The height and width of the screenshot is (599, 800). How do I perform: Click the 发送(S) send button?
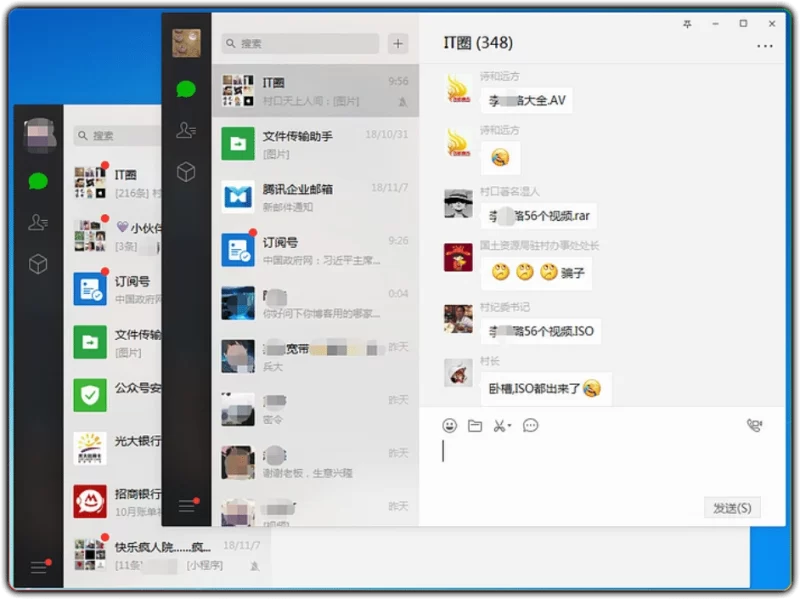point(733,507)
